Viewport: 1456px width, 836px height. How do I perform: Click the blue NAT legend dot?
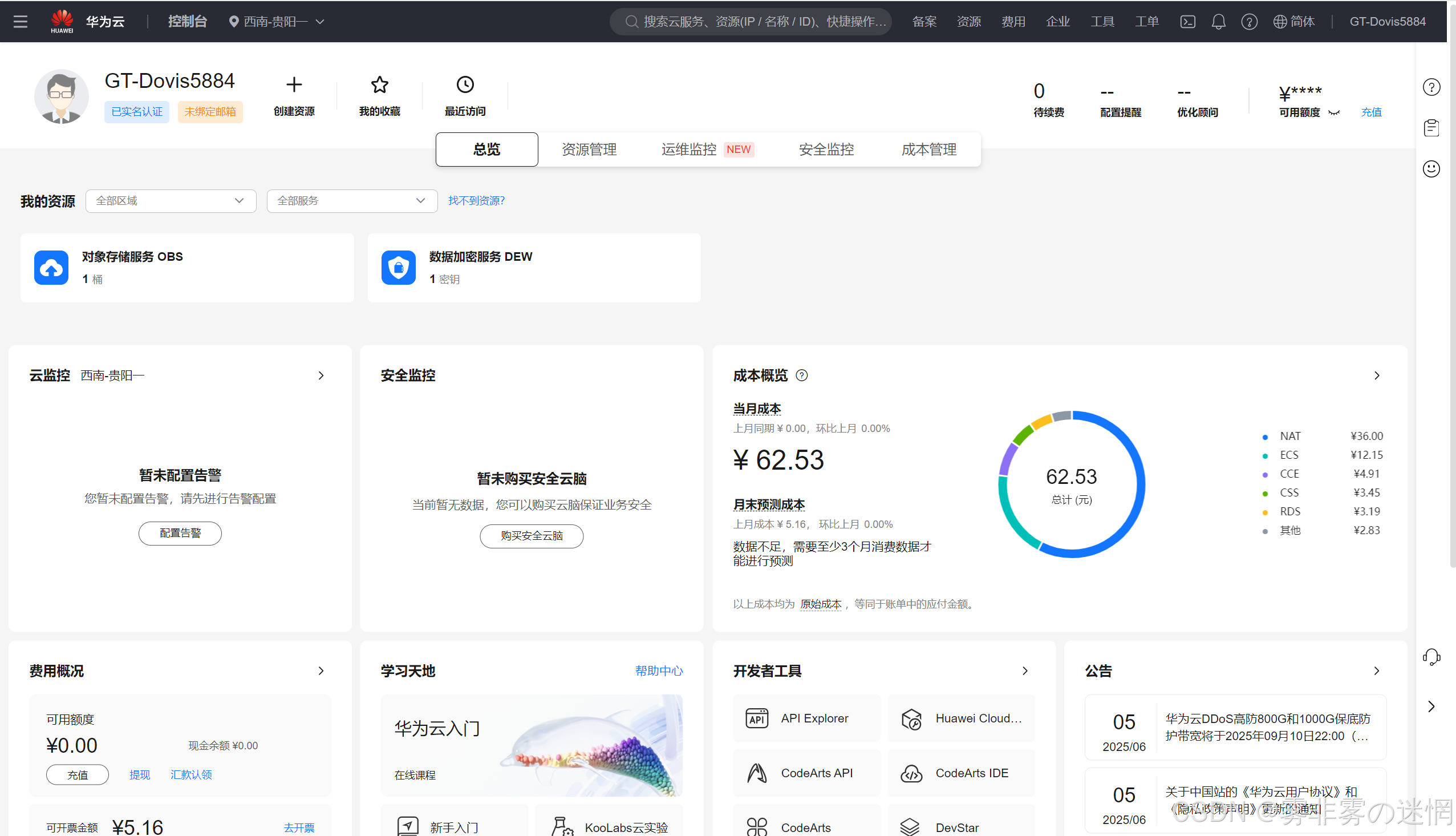point(1265,437)
